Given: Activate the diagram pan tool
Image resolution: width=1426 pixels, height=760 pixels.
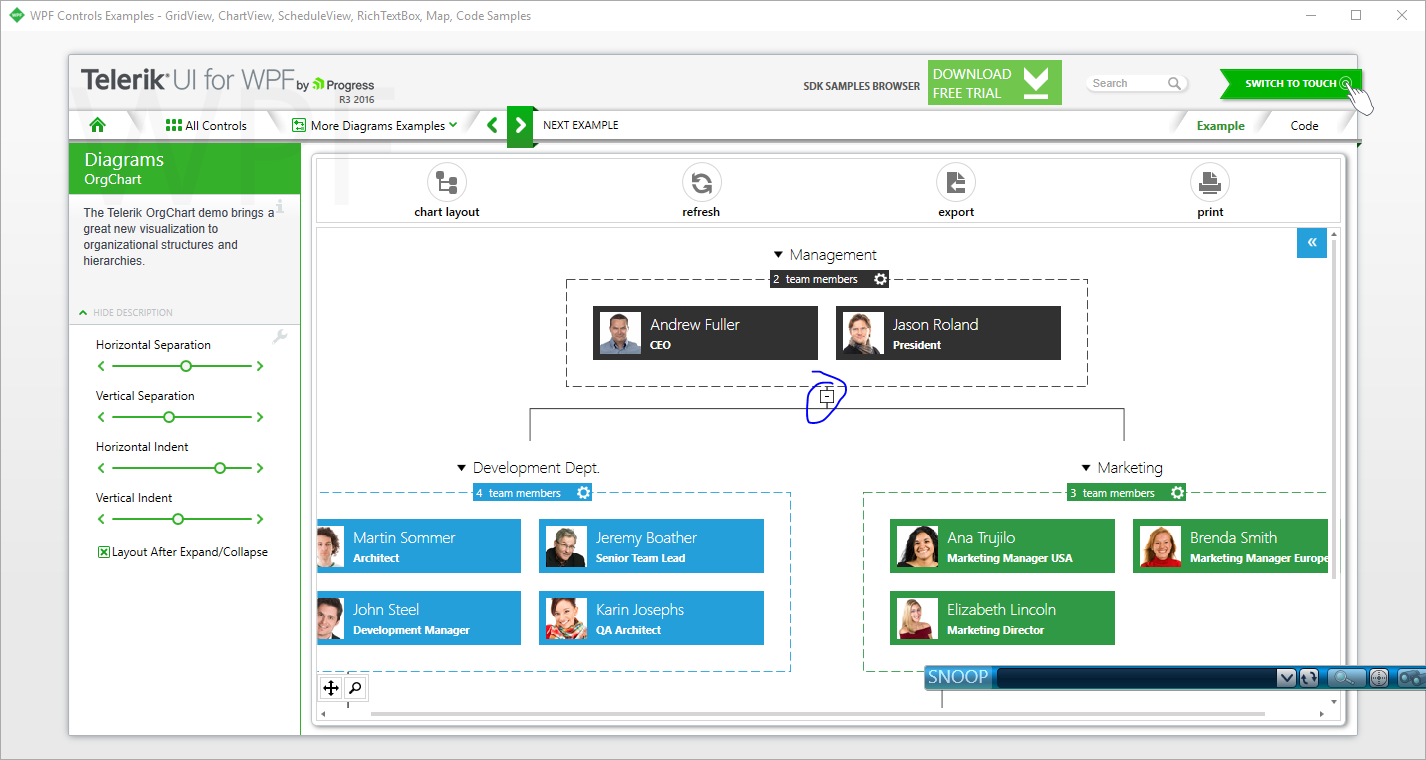Looking at the screenshot, I should (331, 688).
